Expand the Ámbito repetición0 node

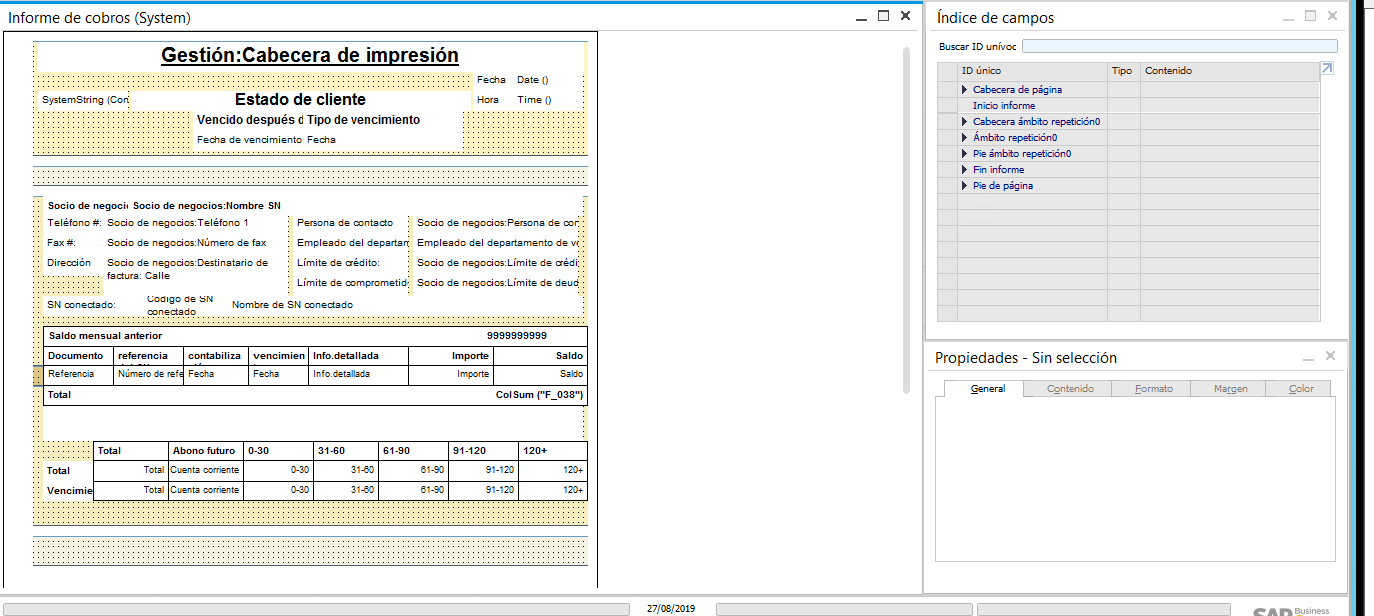(x=965, y=138)
